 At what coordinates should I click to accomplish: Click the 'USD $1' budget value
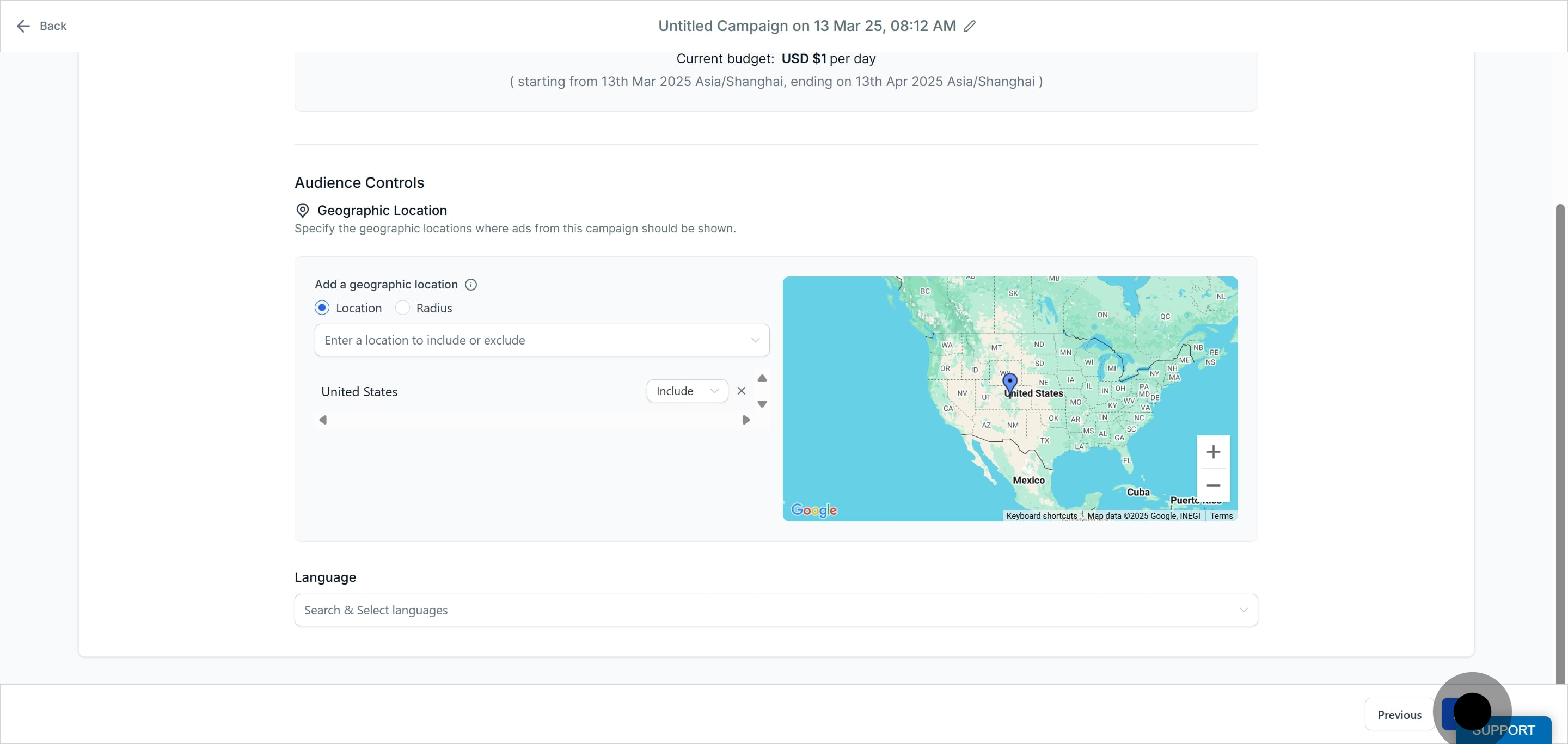click(x=804, y=59)
